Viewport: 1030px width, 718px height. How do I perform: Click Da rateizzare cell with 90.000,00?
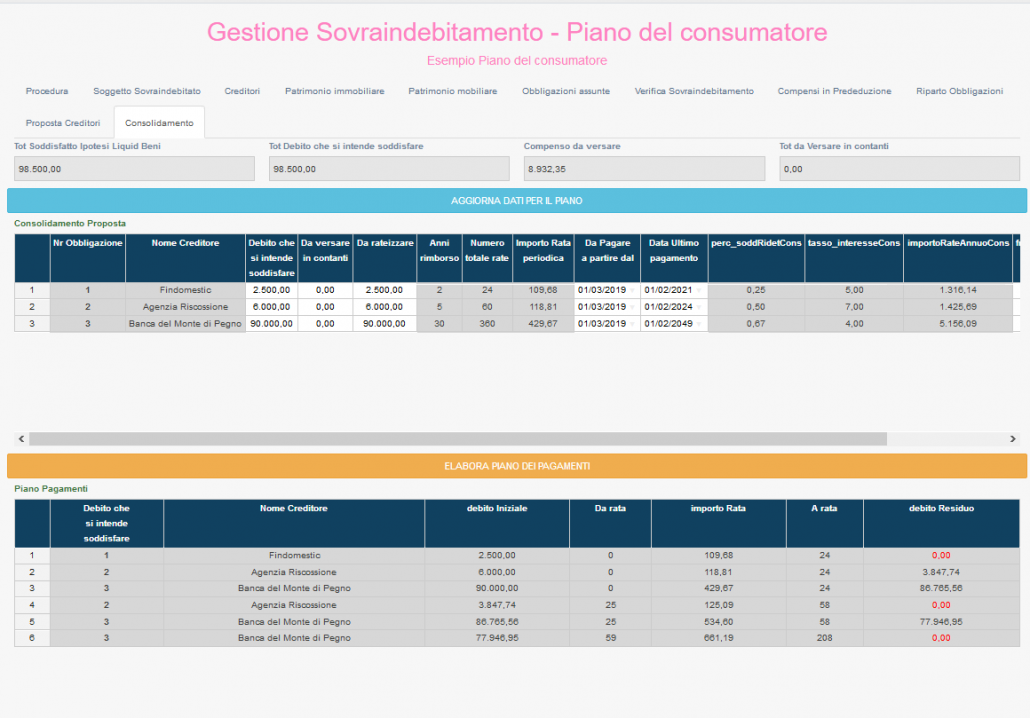tap(384, 324)
